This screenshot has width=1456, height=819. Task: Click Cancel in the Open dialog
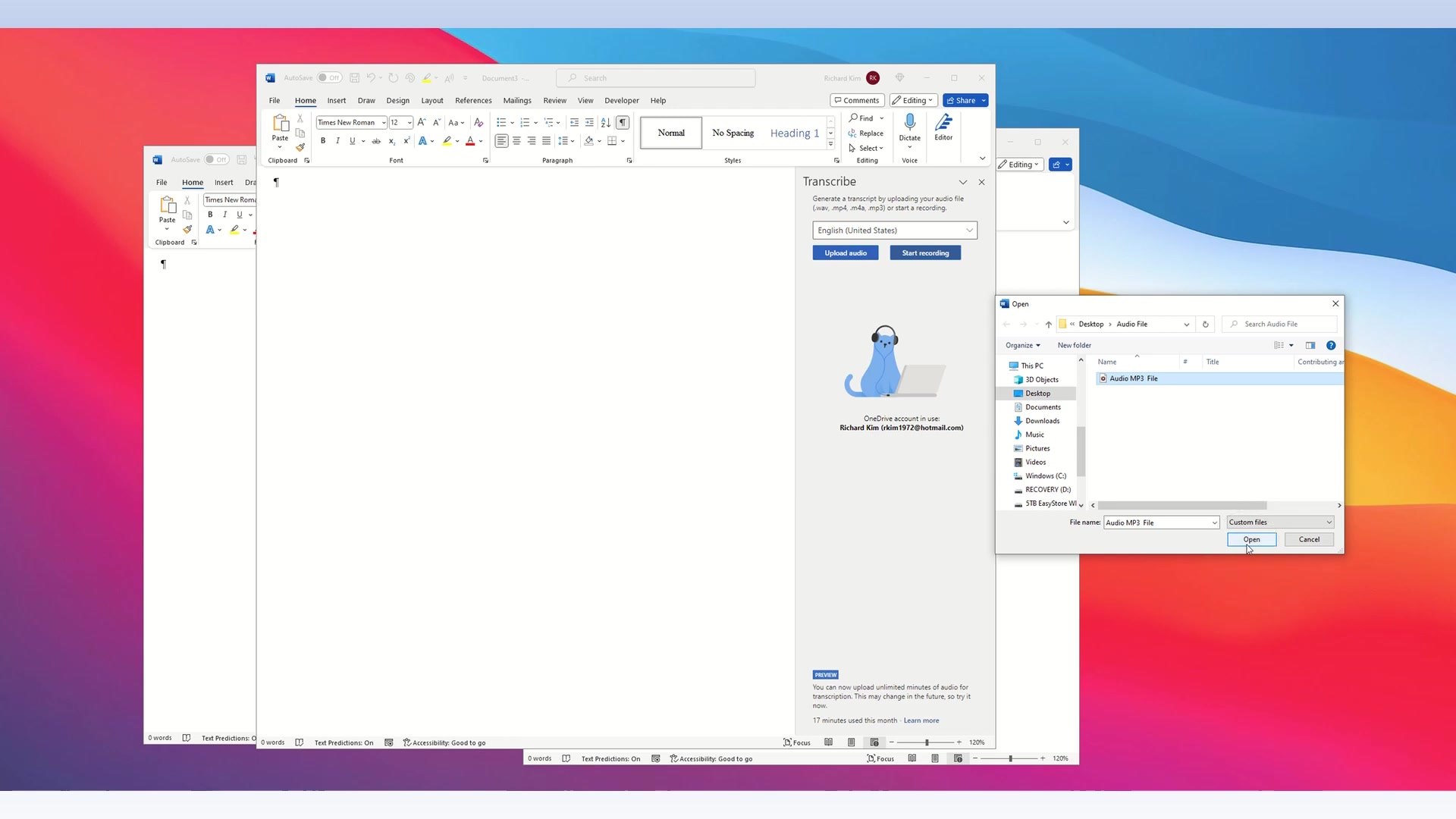point(1309,540)
